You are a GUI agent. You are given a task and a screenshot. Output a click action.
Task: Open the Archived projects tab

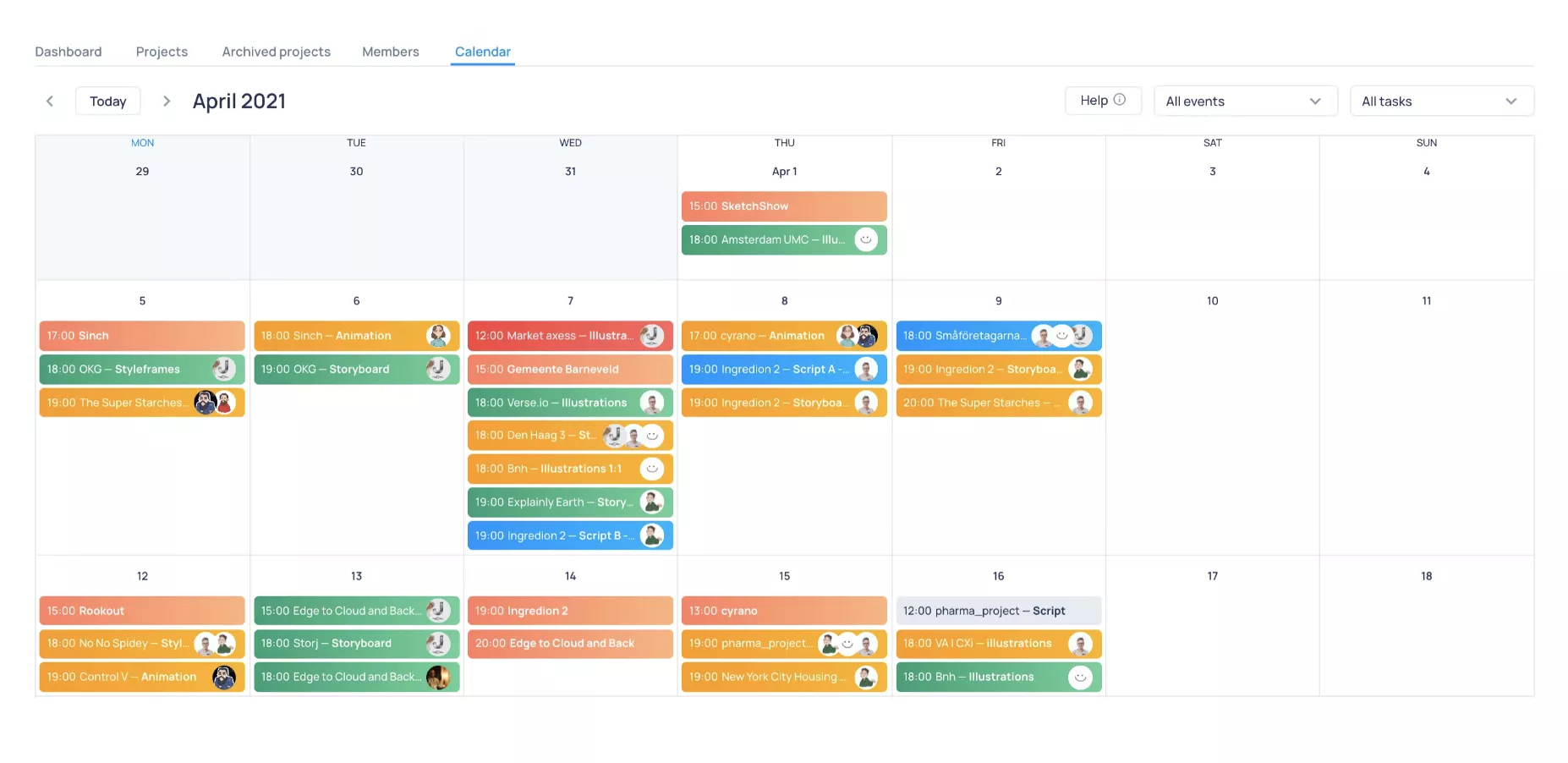(276, 52)
